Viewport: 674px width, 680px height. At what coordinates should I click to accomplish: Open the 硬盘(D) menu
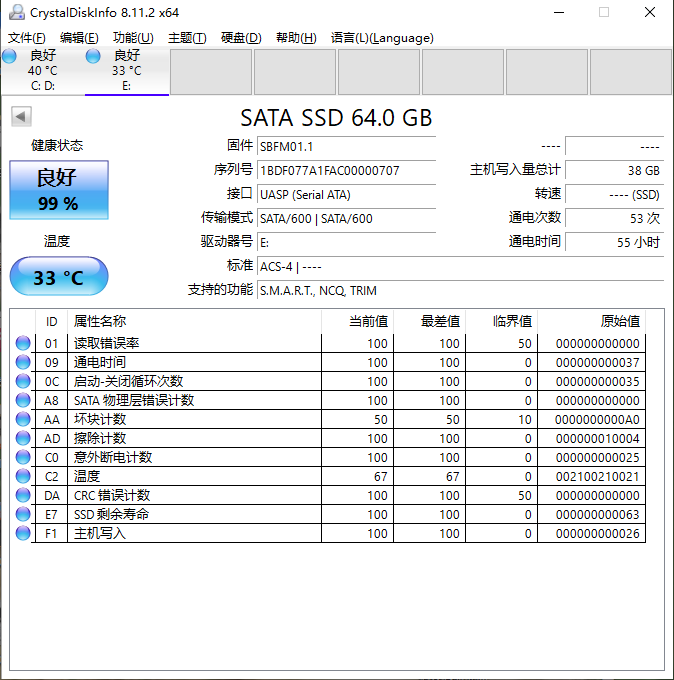coord(241,38)
